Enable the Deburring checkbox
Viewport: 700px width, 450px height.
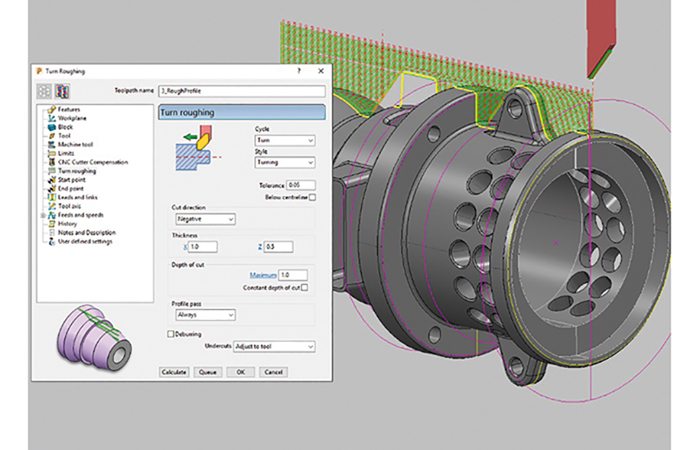pos(170,334)
